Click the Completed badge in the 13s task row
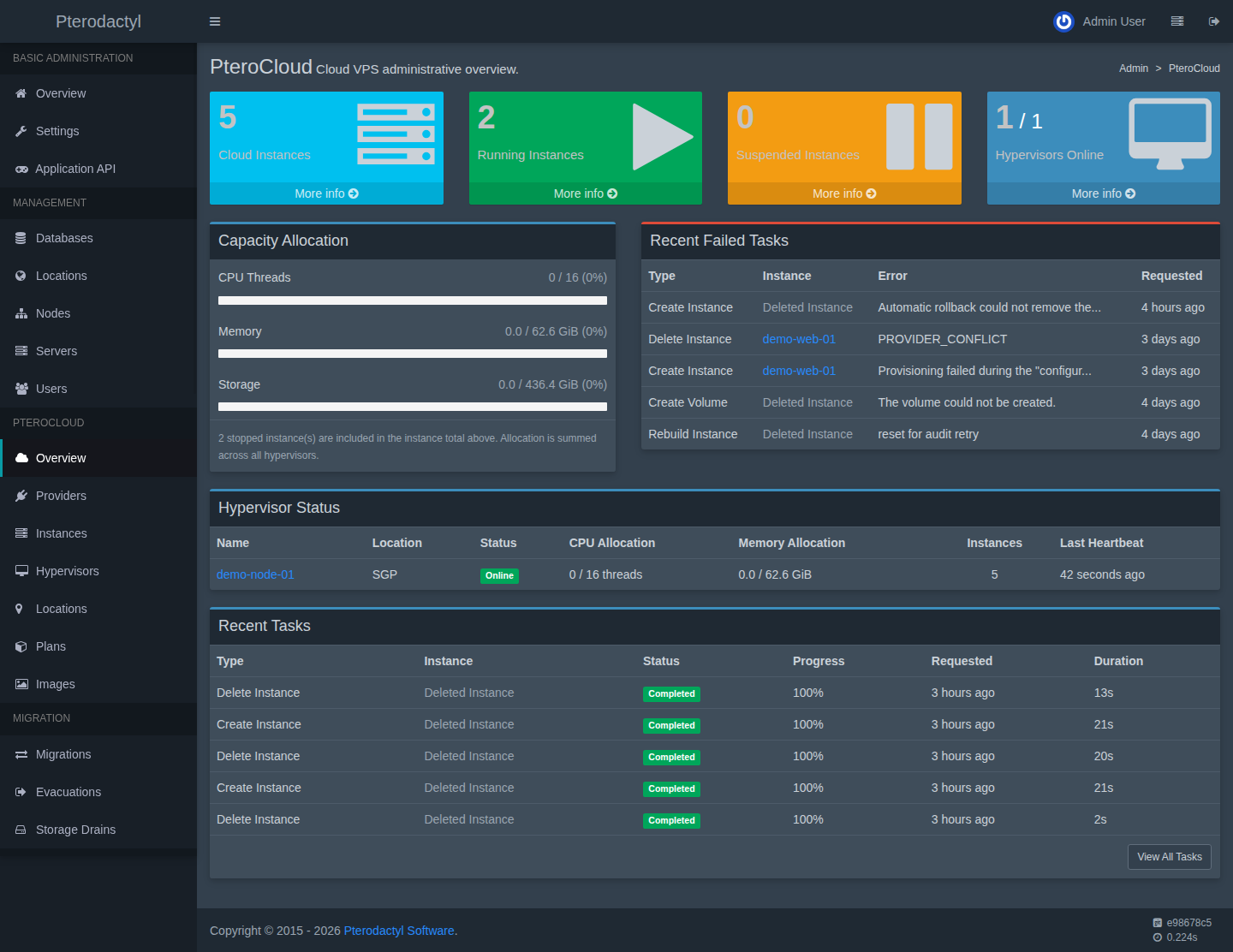Image resolution: width=1233 pixels, height=952 pixels. pyautogui.click(x=671, y=693)
